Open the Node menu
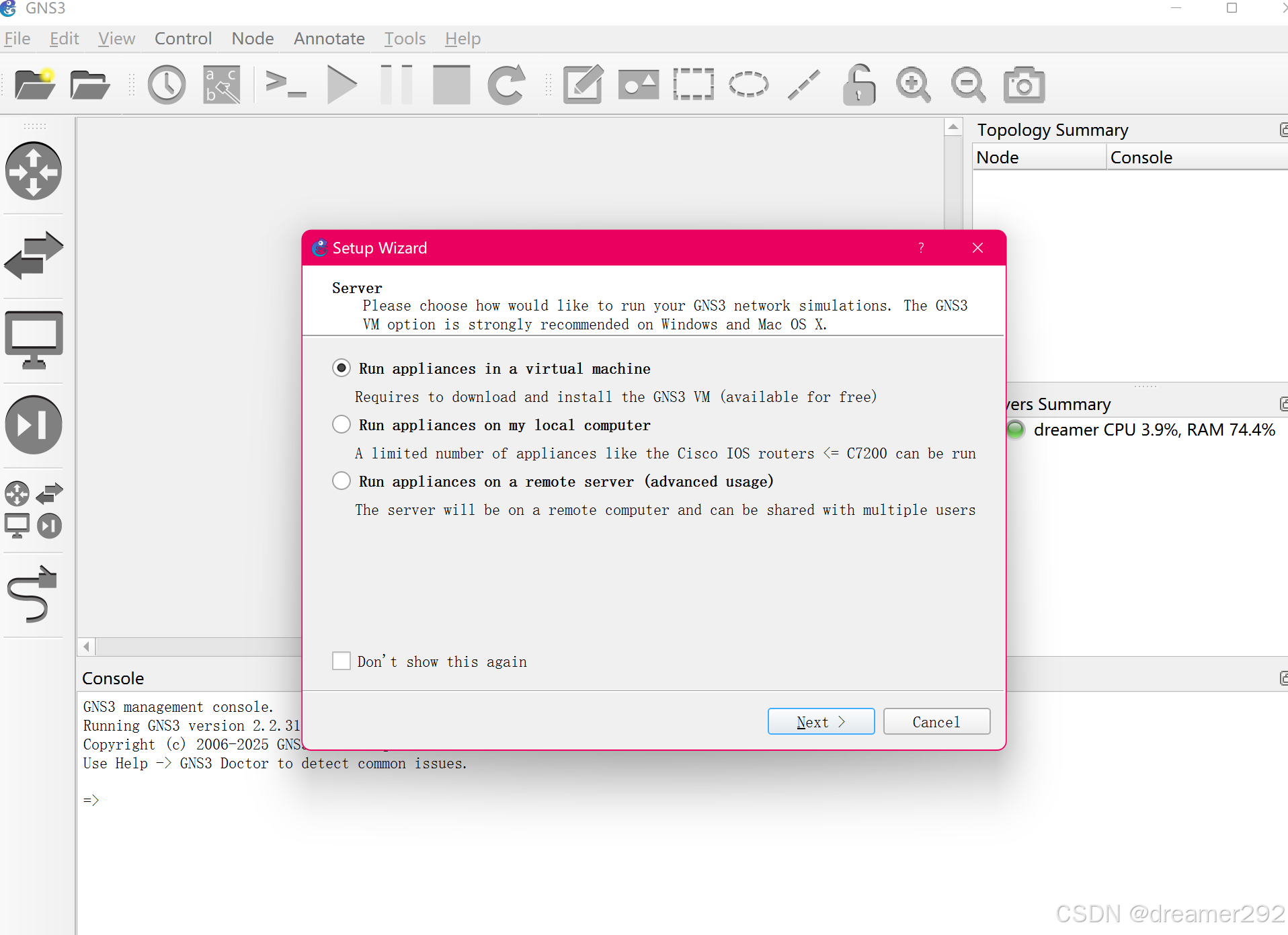This screenshot has width=1288, height=935. click(x=253, y=39)
